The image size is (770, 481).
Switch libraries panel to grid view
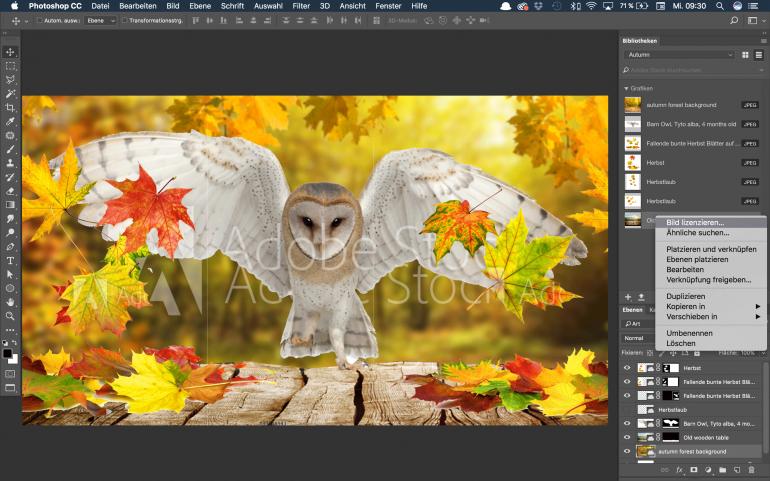[x=745, y=55]
